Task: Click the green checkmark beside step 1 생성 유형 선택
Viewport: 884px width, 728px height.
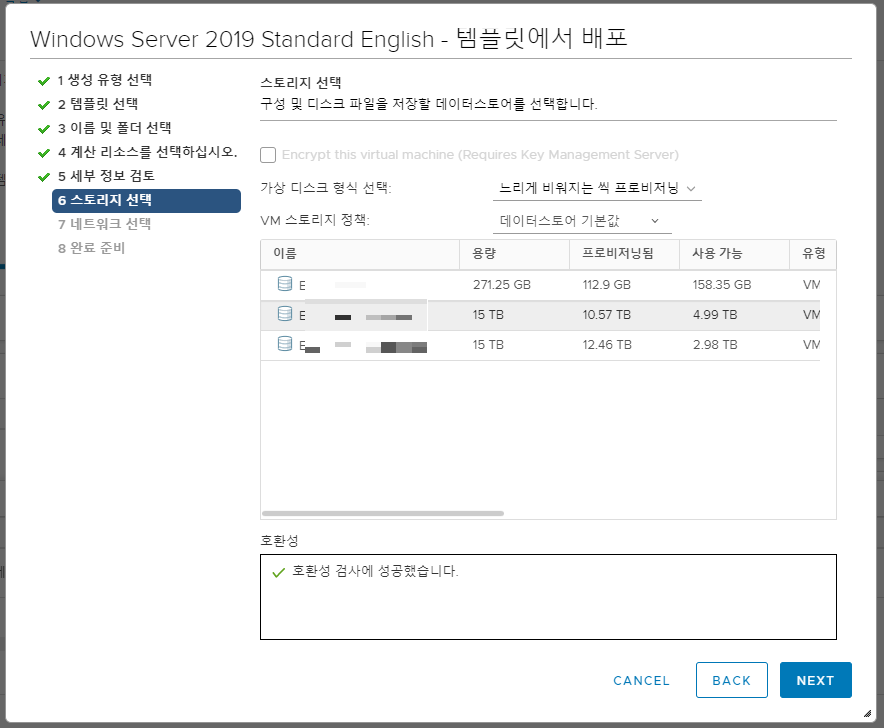Action: [44, 81]
